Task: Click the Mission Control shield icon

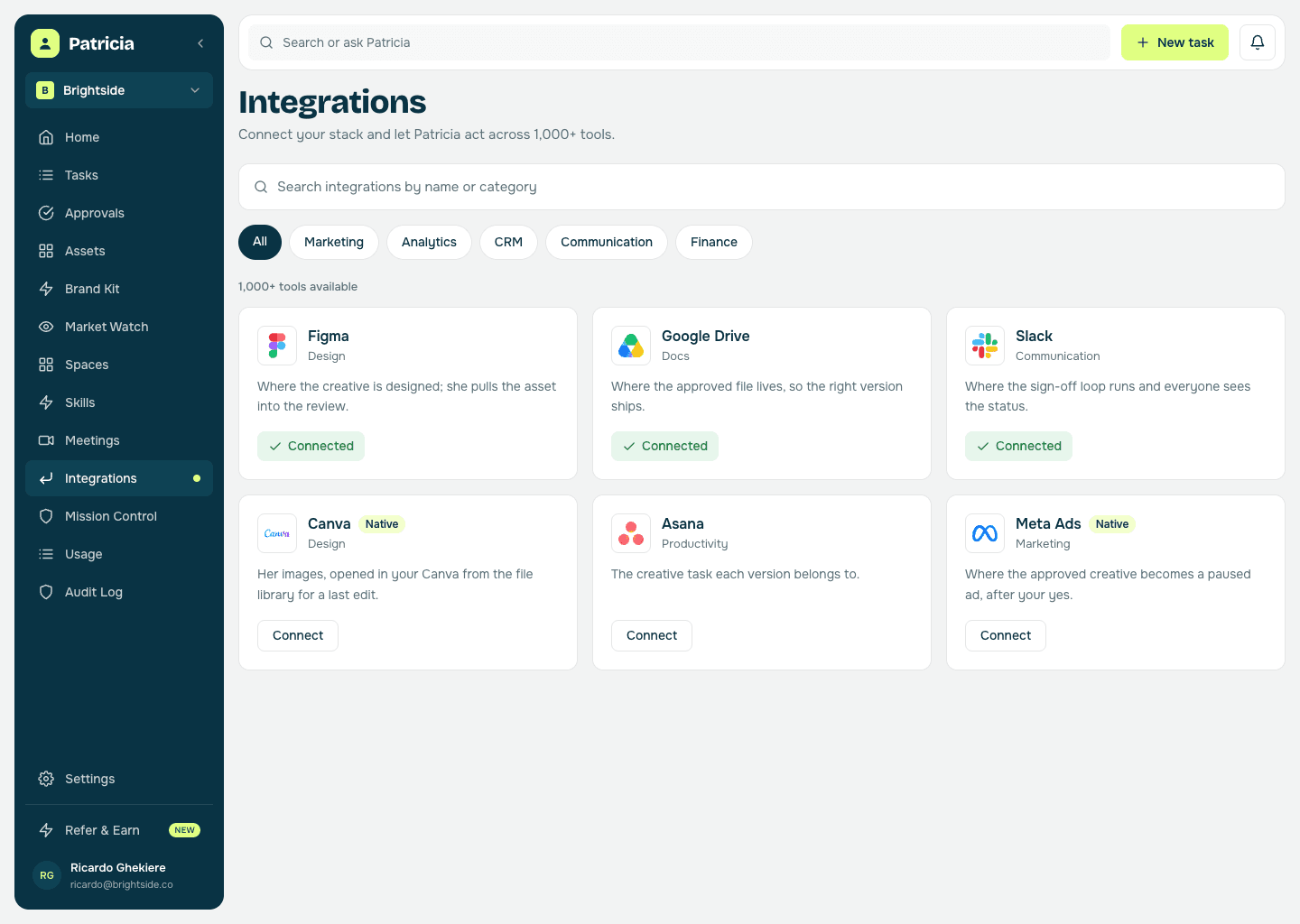Action: coord(46,516)
